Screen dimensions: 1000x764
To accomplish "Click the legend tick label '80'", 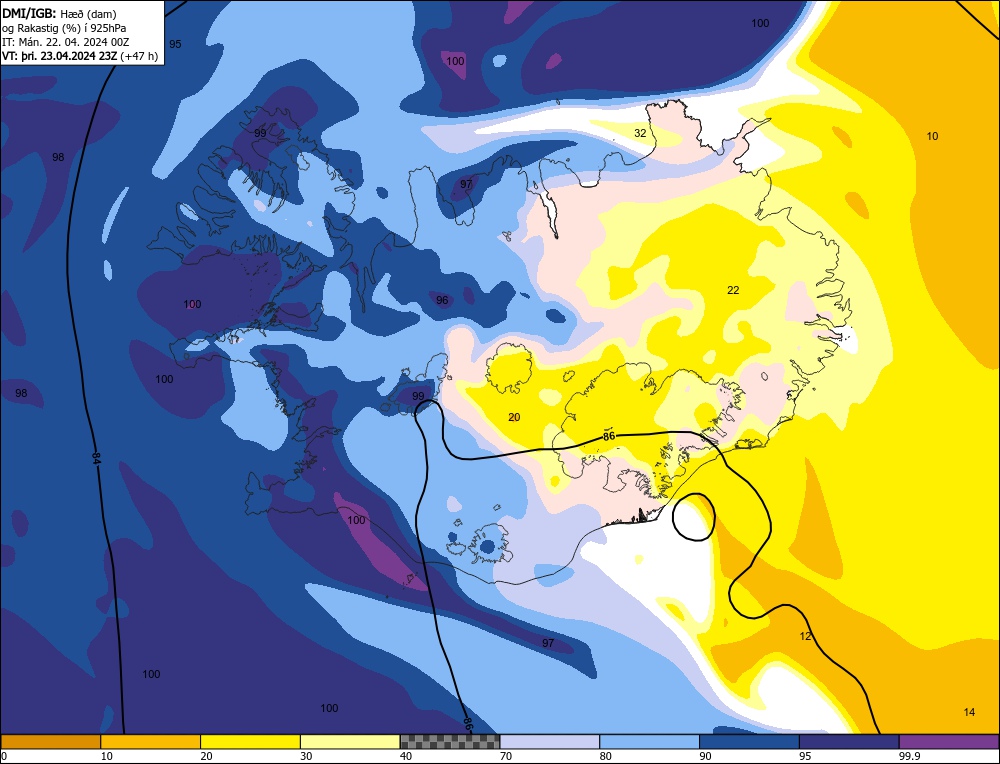I will click(606, 756).
